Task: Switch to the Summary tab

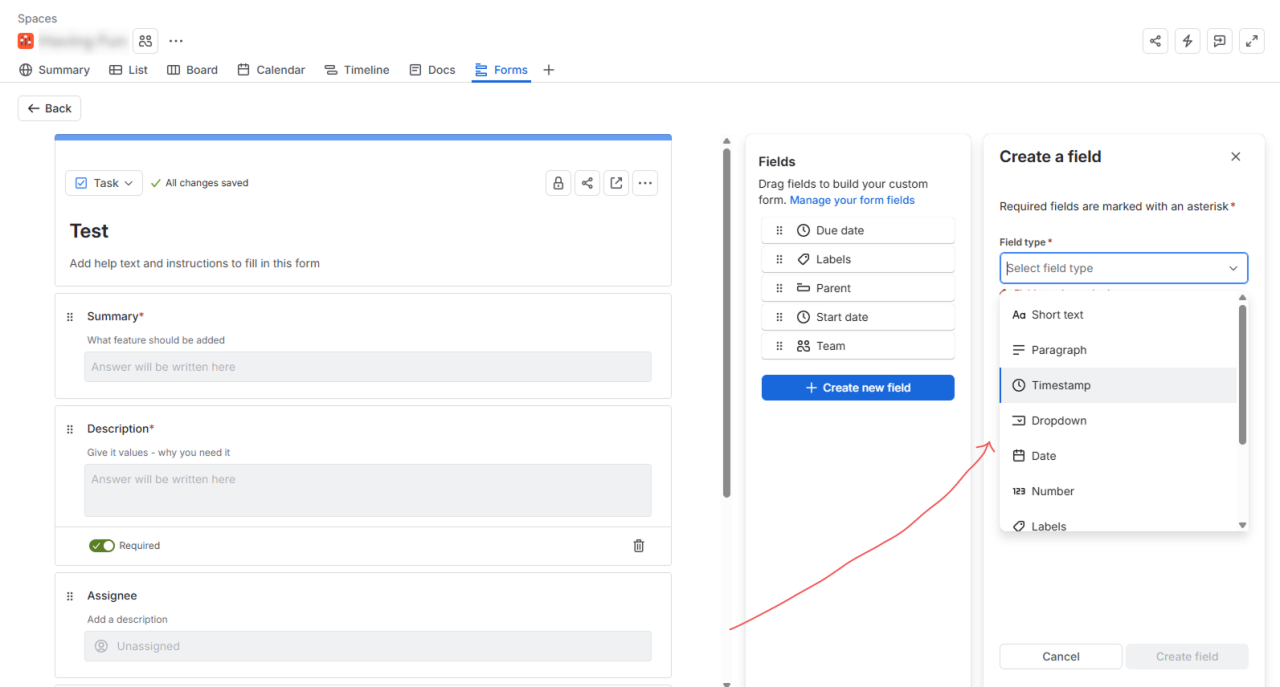Action: pyautogui.click(x=54, y=70)
